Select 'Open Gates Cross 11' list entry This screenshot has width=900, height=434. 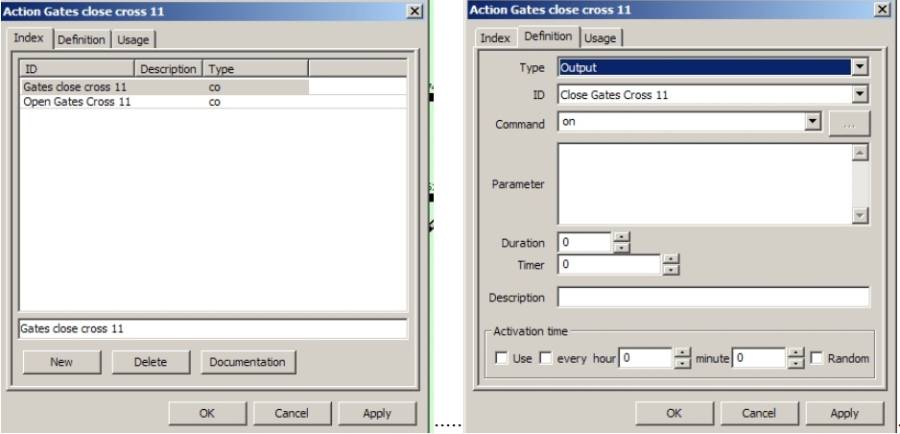pos(77,101)
